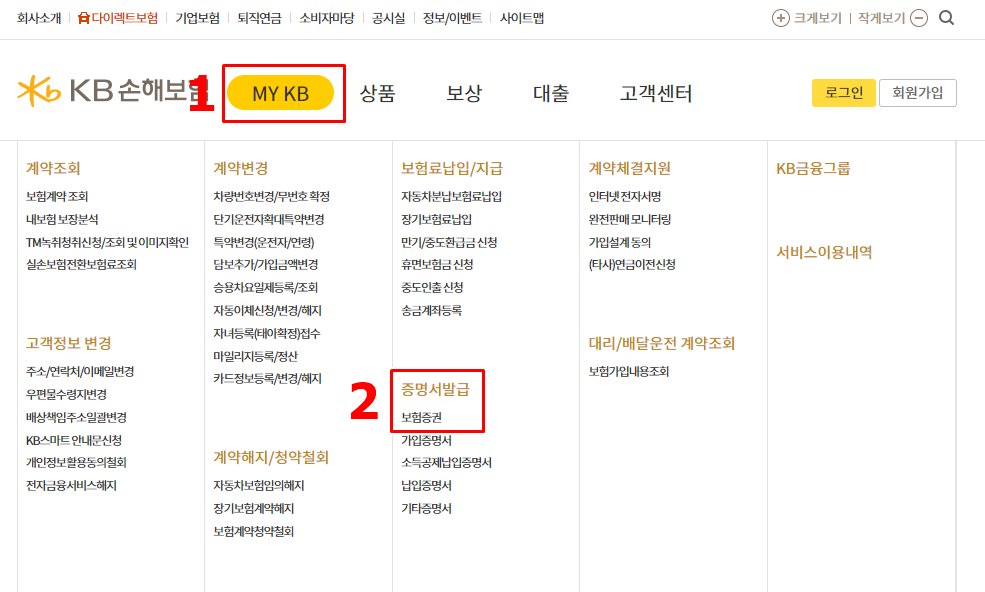Click 작게보기 text
The image size is (985, 592).
click(x=882, y=18)
